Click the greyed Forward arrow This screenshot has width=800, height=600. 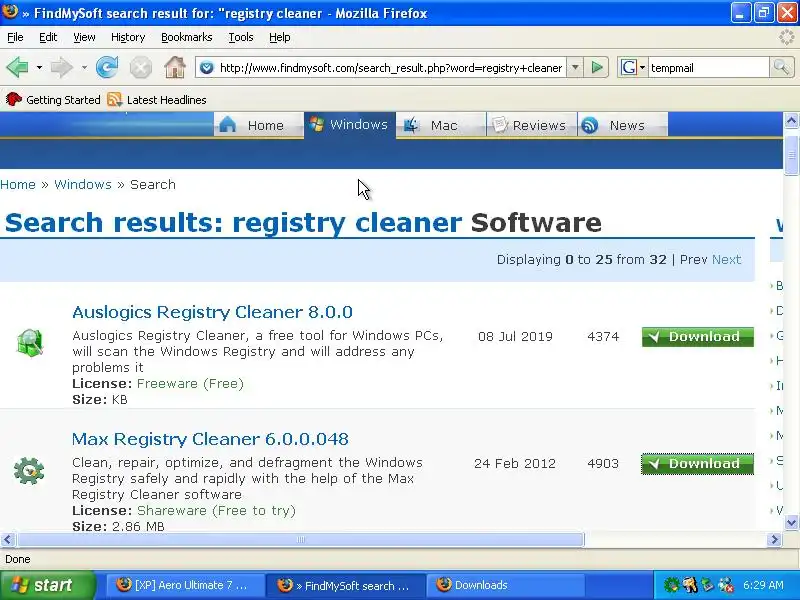[x=61, y=67]
